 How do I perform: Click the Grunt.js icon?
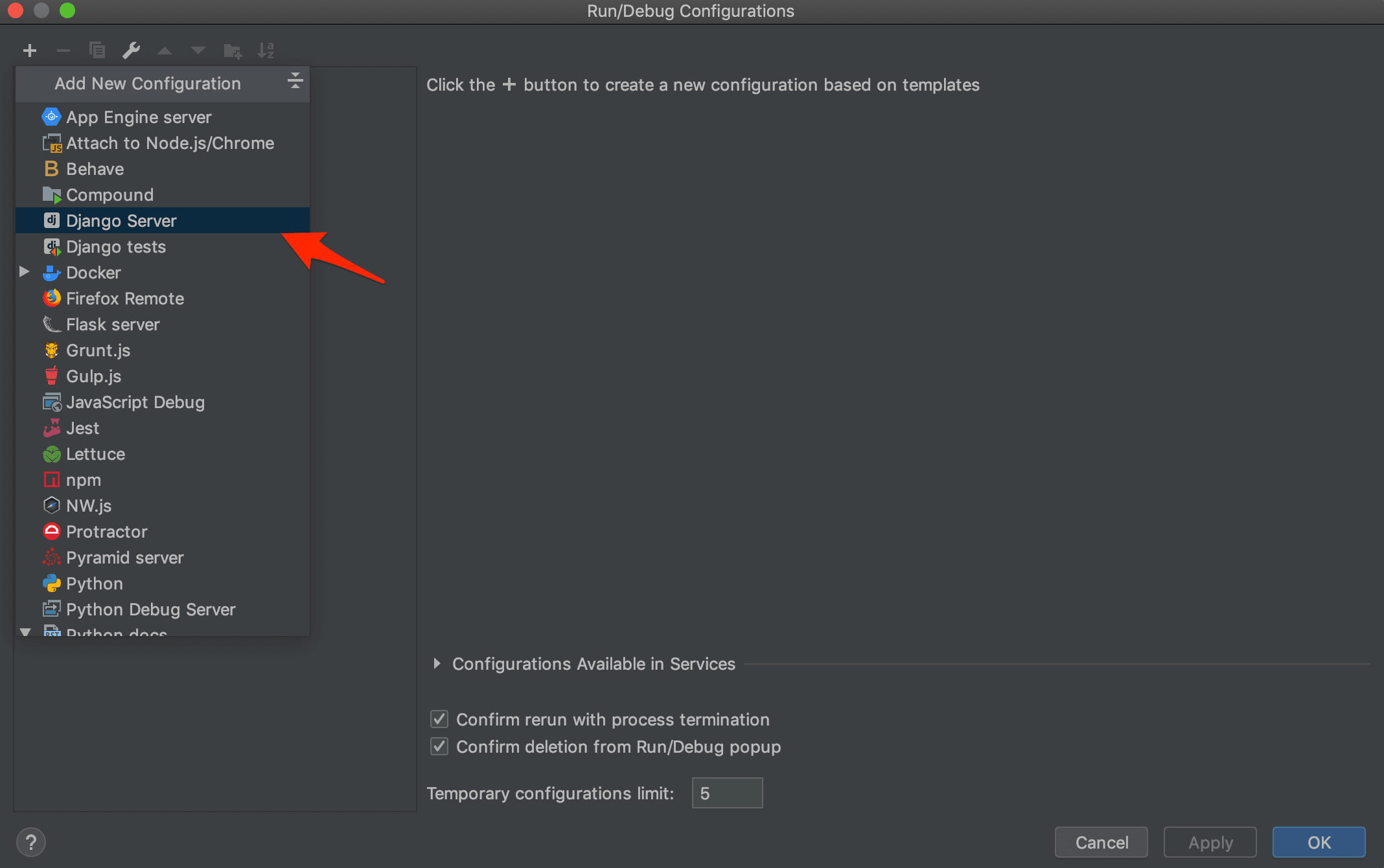51,350
